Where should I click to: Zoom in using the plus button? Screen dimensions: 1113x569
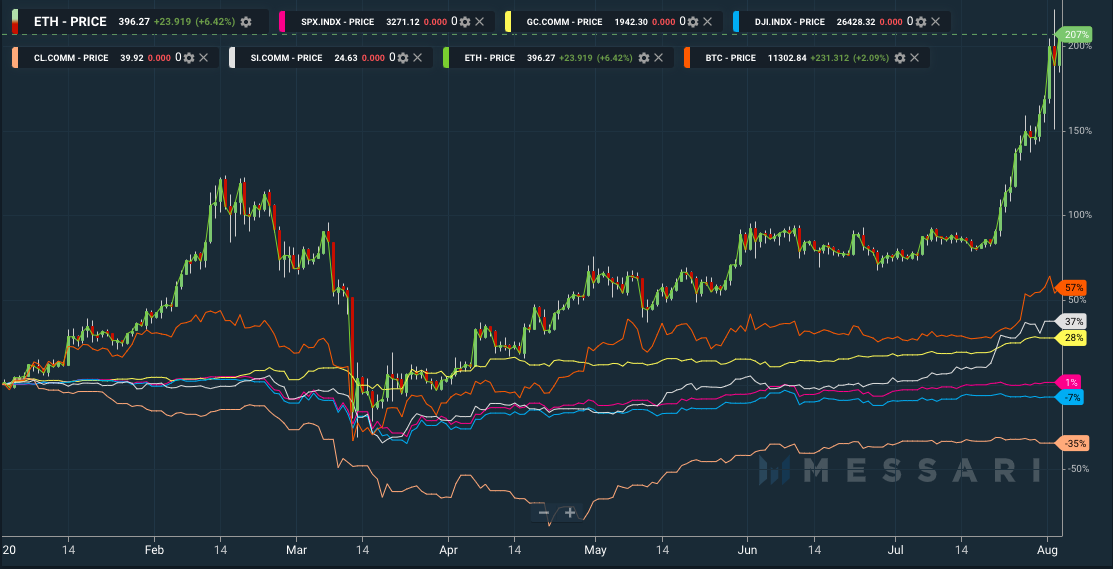point(570,513)
